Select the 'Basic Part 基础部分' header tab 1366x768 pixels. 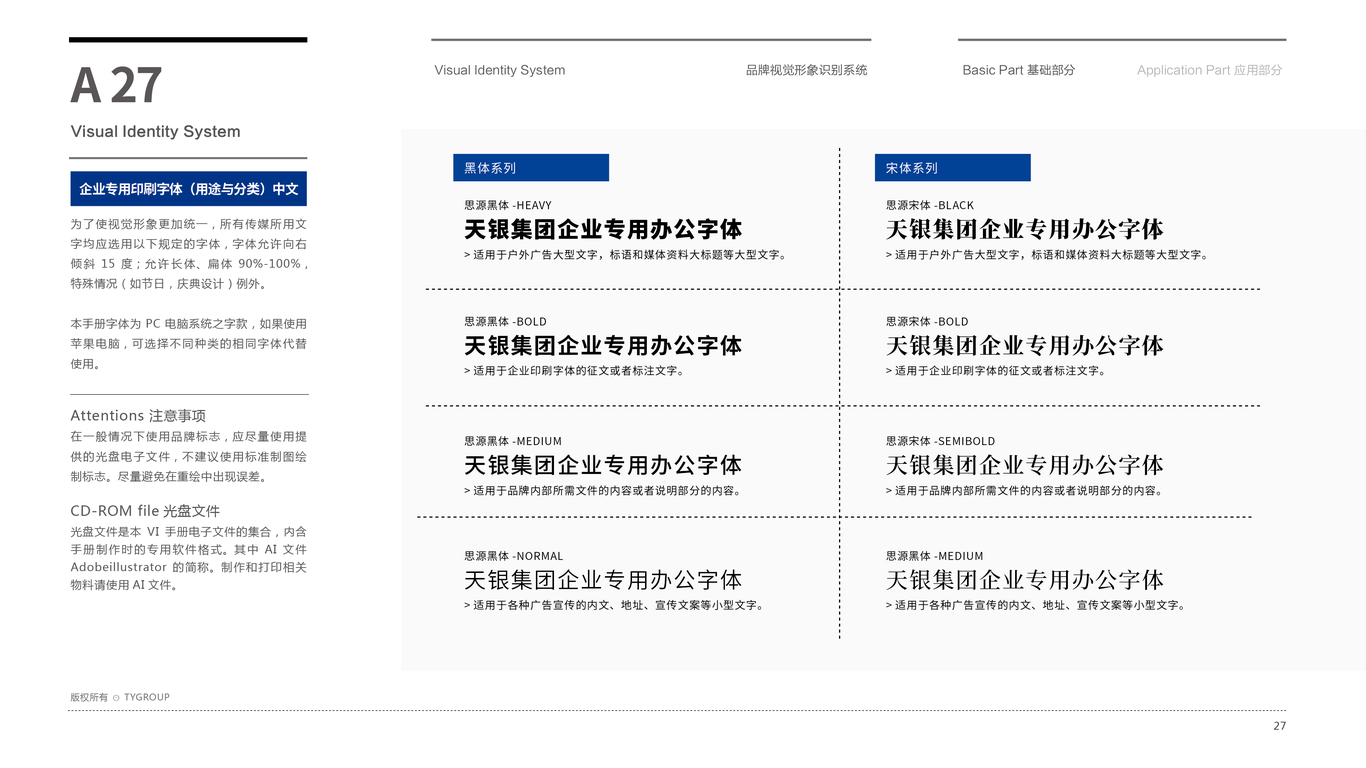(x=1019, y=70)
